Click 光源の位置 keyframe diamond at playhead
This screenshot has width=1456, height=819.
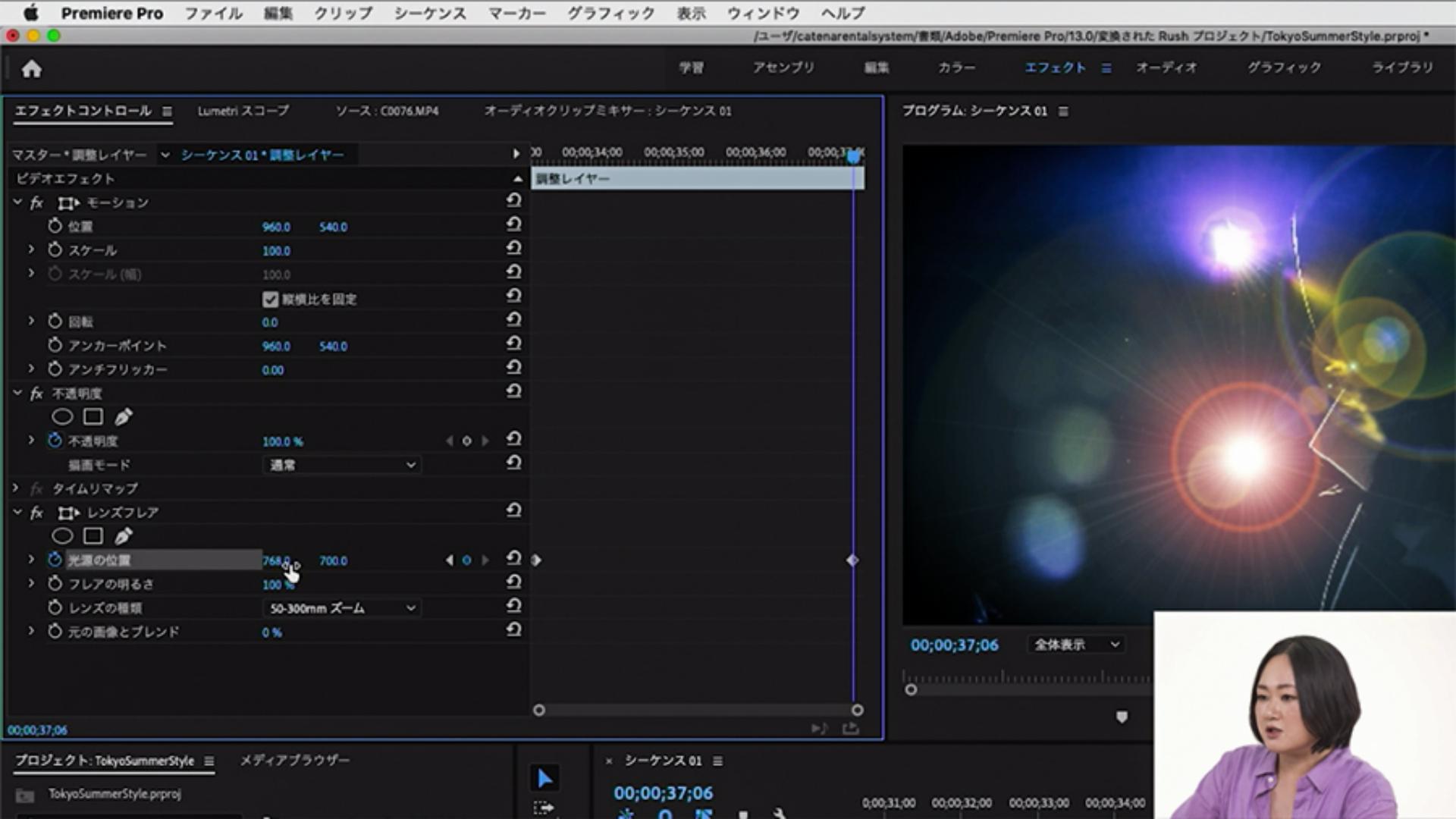click(852, 560)
